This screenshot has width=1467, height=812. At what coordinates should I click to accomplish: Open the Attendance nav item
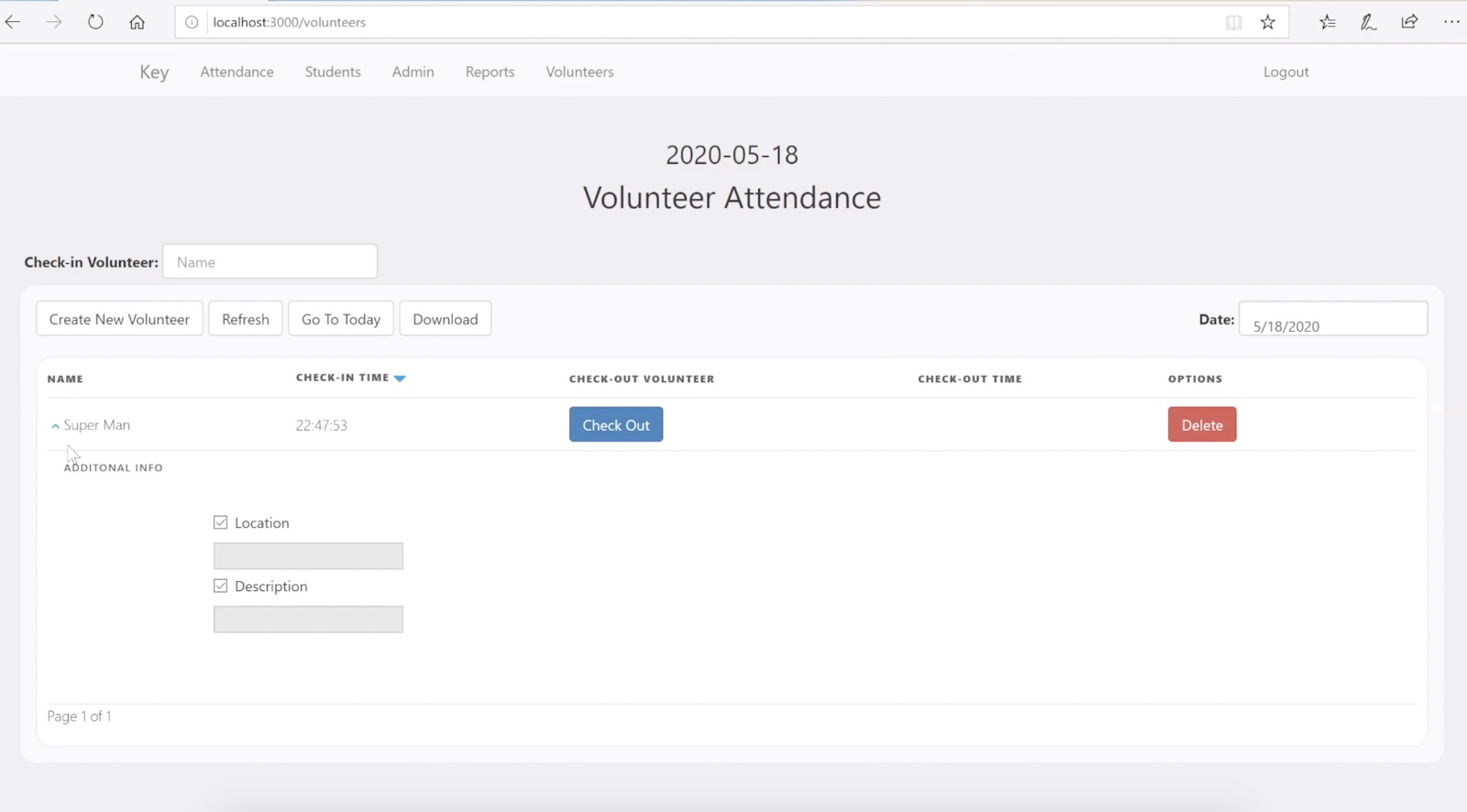click(237, 71)
